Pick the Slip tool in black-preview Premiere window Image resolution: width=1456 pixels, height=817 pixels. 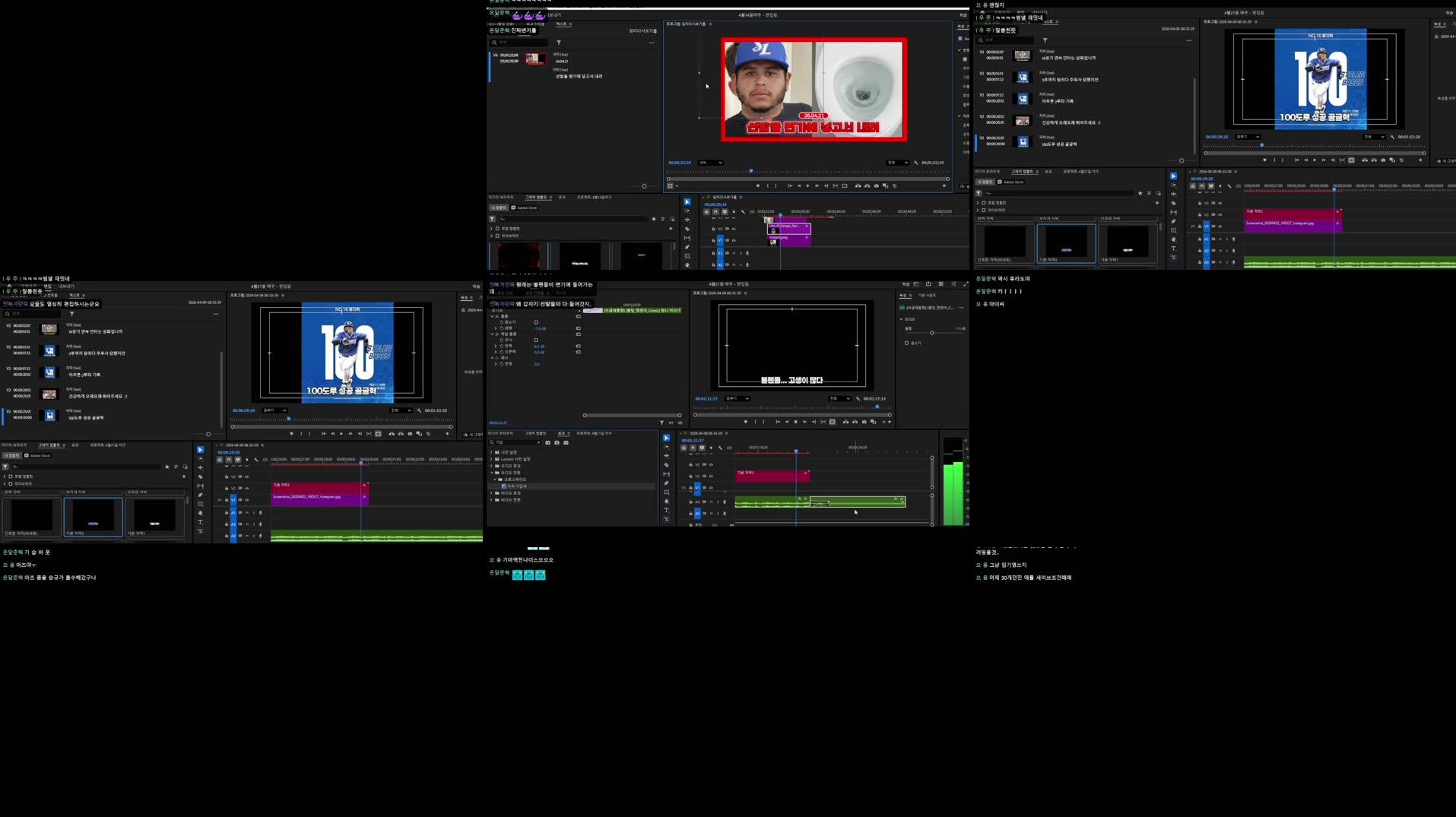click(667, 474)
